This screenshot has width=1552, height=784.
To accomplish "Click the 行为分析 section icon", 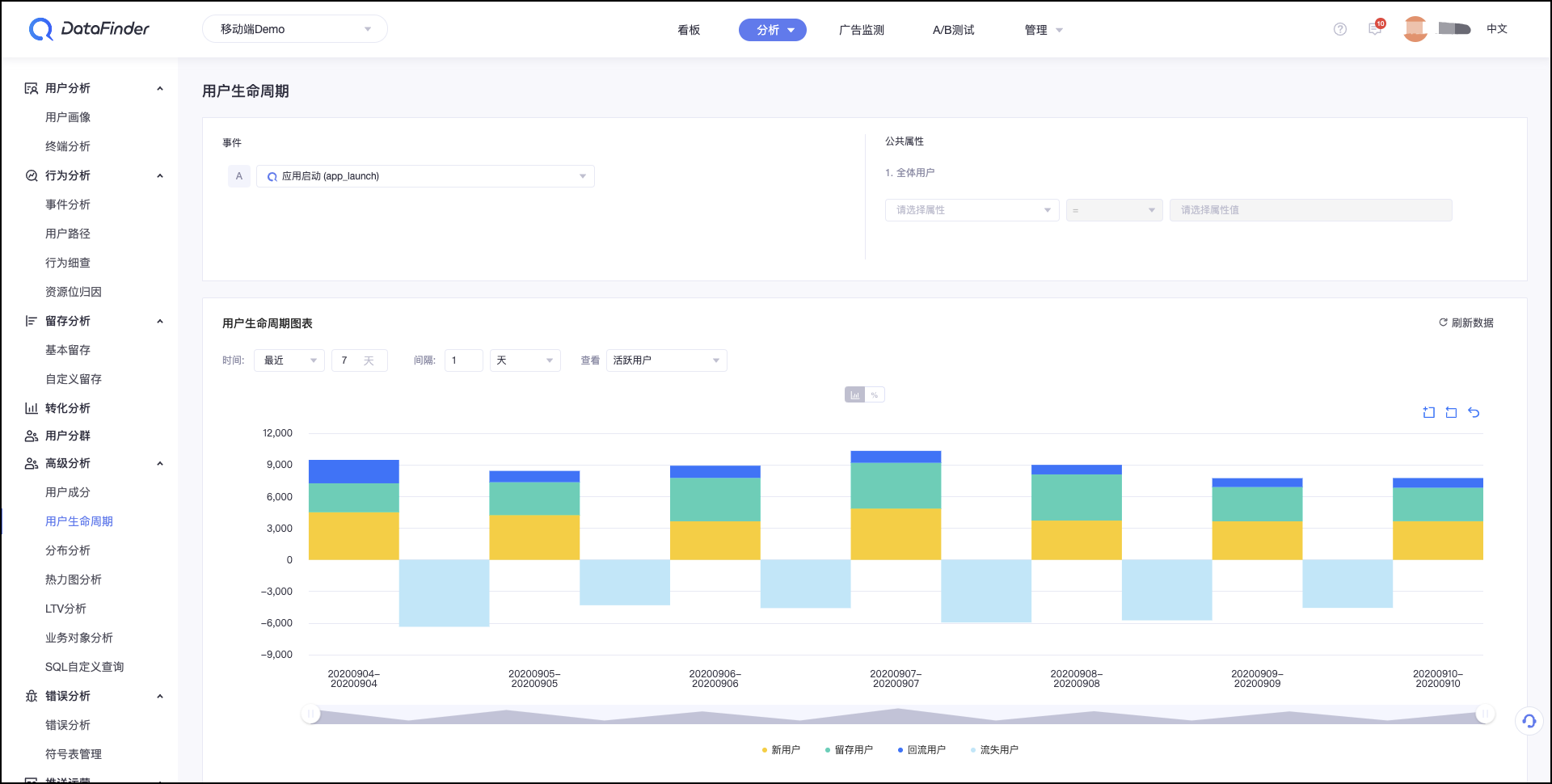I will point(32,175).
